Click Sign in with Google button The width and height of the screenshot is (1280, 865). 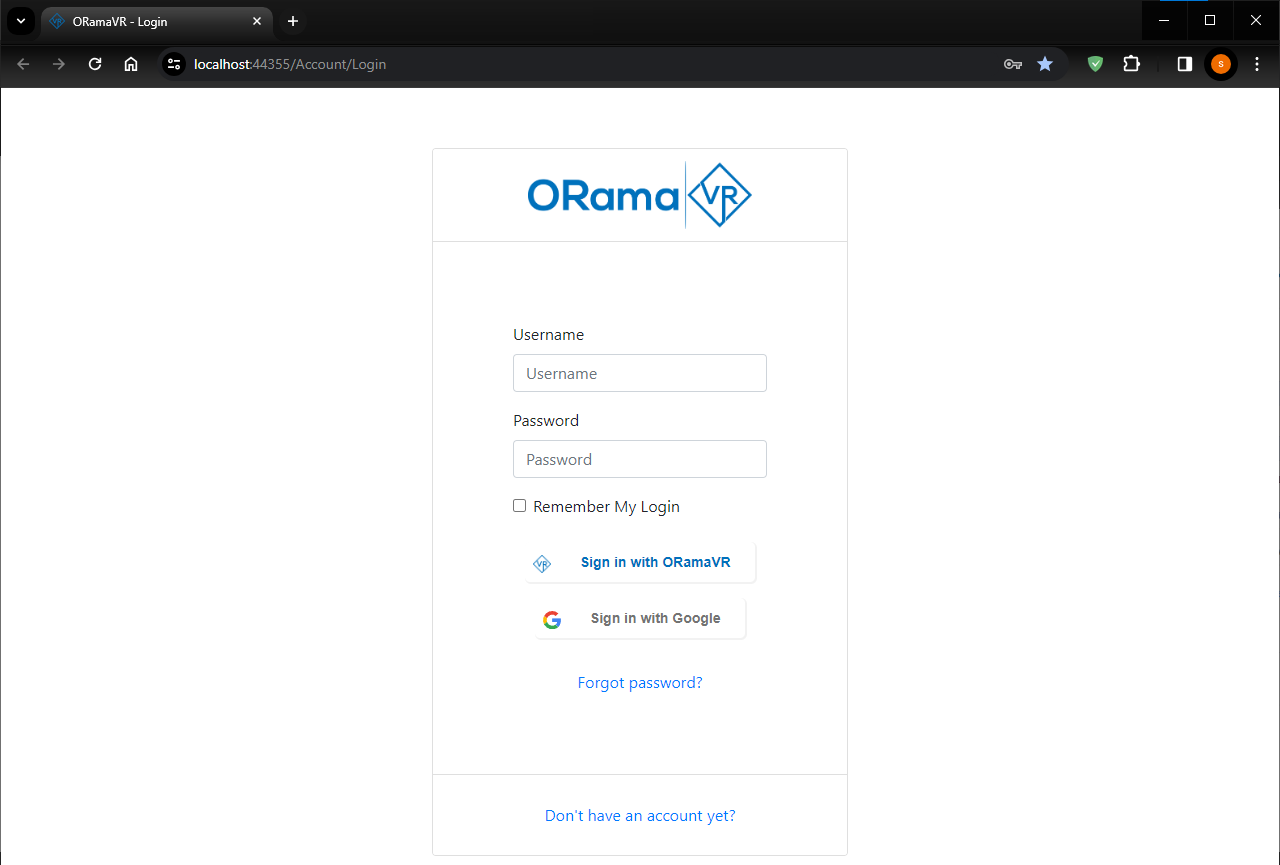pos(640,618)
